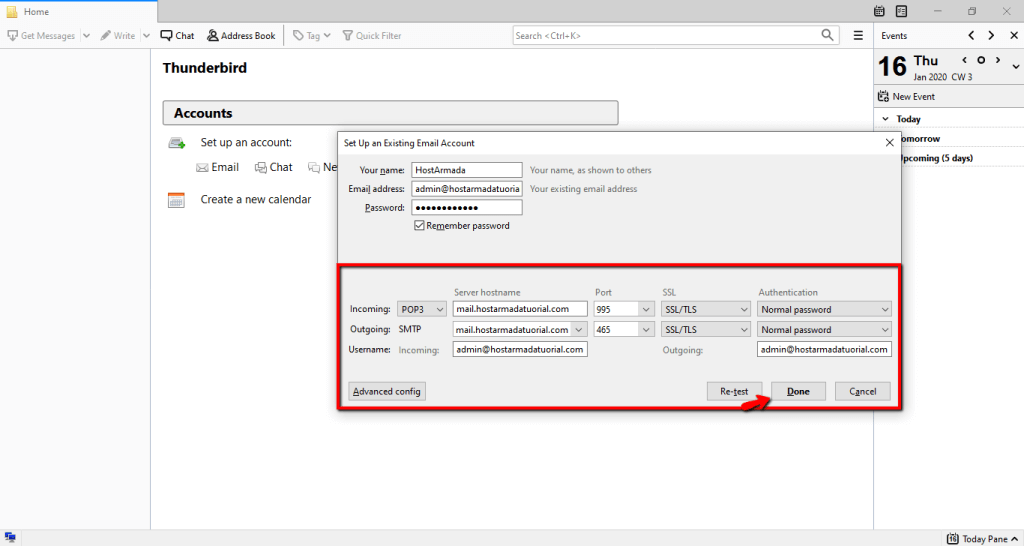The height and width of the screenshot is (546, 1024).
Task: Click the Accounts section header
Action: [x=390, y=113]
